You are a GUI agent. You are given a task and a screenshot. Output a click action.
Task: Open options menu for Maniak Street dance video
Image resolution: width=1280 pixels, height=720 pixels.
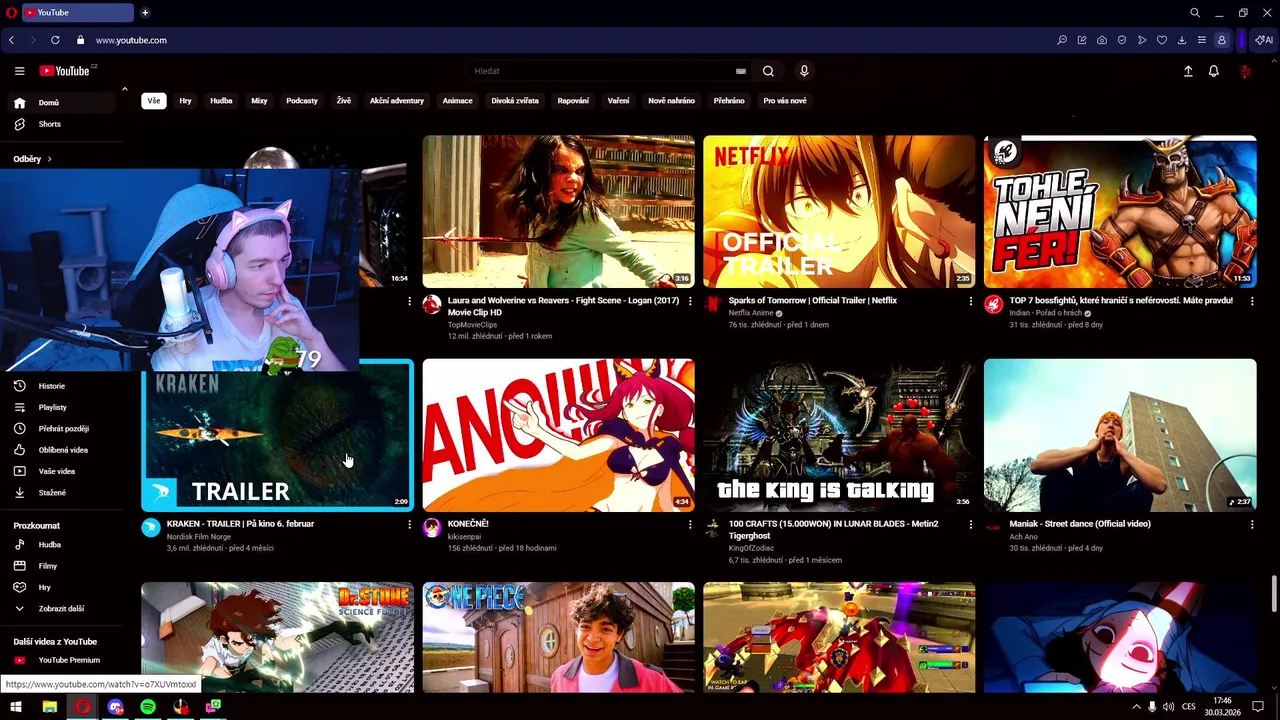1251,524
